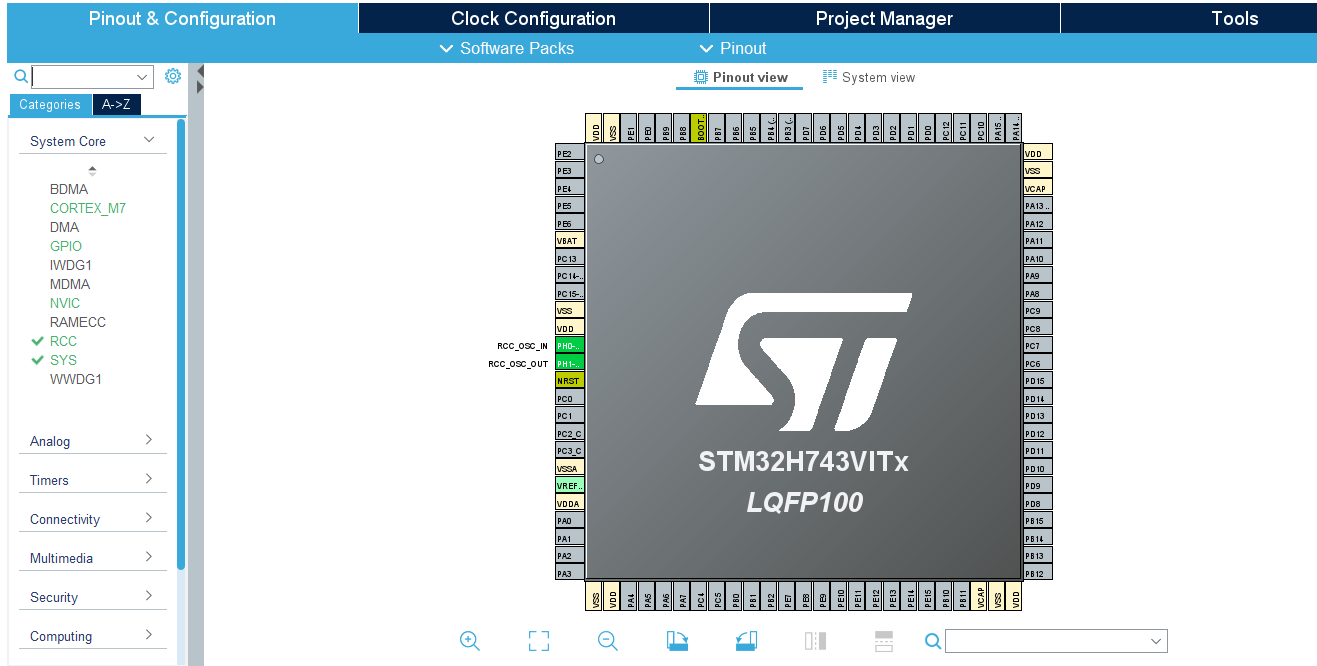Open the left search combo box dropdown
Image resolution: width=1317 pixels, height=666 pixels.
[142, 77]
